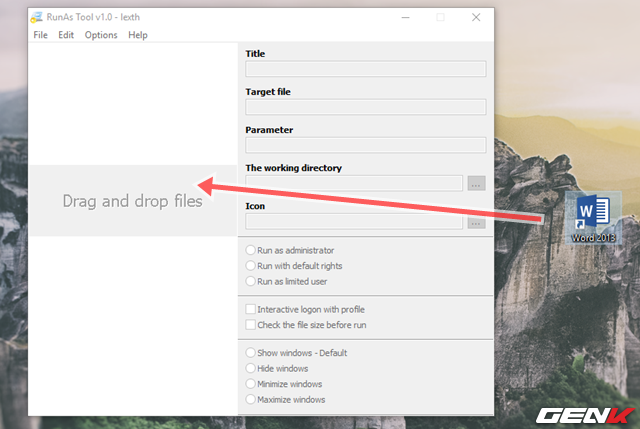Browse for an icon file
The width and height of the screenshot is (640, 429).
point(476,222)
